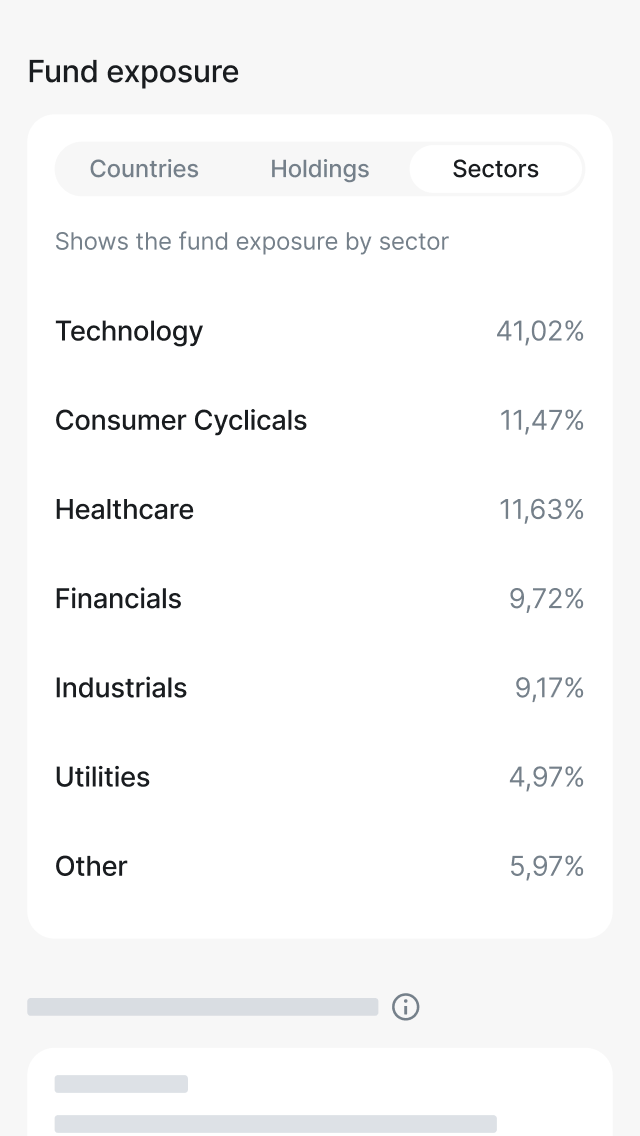The width and height of the screenshot is (640, 1136).
Task: Click the loading card at the bottom
Action: (x=320, y=1090)
